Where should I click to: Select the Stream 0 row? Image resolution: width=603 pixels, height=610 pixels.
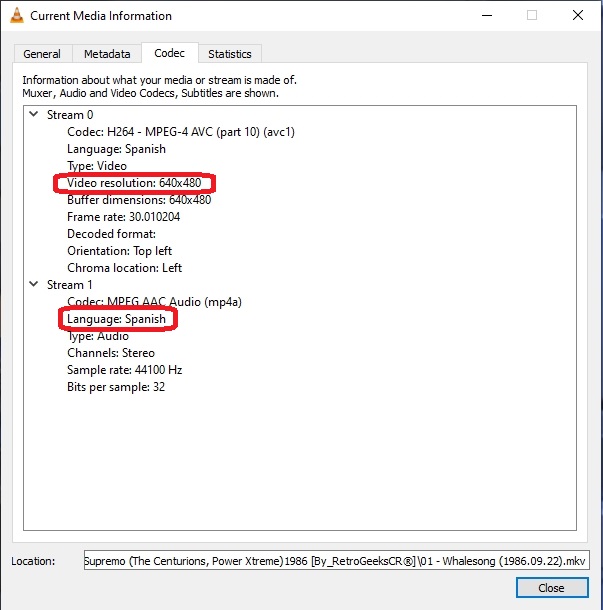pos(70,115)
